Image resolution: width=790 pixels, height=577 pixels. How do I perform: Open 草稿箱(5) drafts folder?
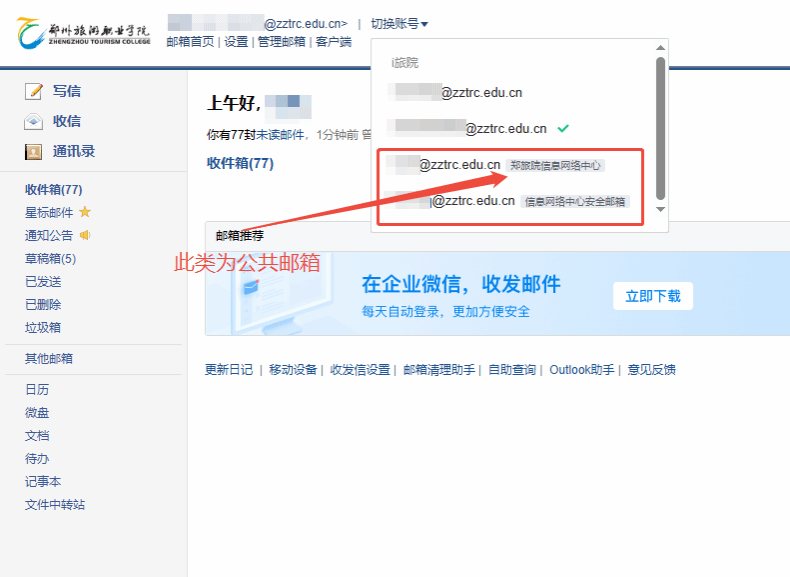click(x=50, y=259)
